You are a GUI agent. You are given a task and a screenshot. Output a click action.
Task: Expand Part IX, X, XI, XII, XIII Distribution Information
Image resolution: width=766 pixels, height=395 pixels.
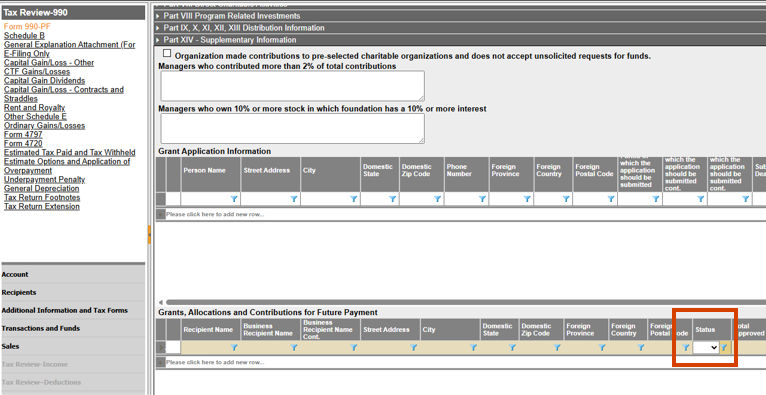158,28
